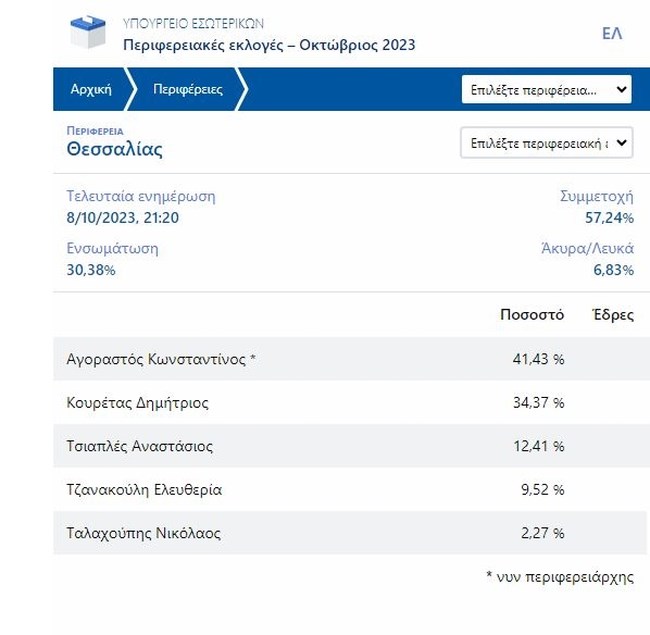Screen dimensions: 650x635
Task: Select the Κουρέτας Δημήτριος row
Action: (137, 403)
